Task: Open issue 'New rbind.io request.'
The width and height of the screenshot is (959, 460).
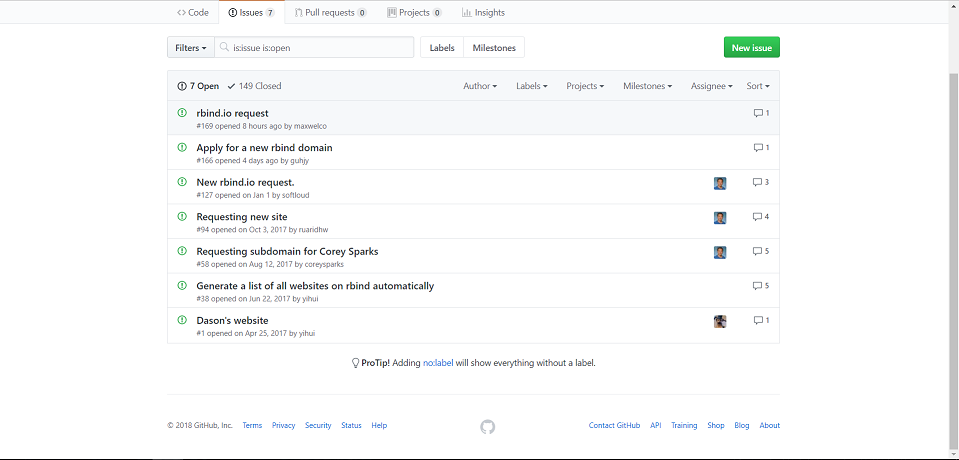Action: tap(245, 182)
